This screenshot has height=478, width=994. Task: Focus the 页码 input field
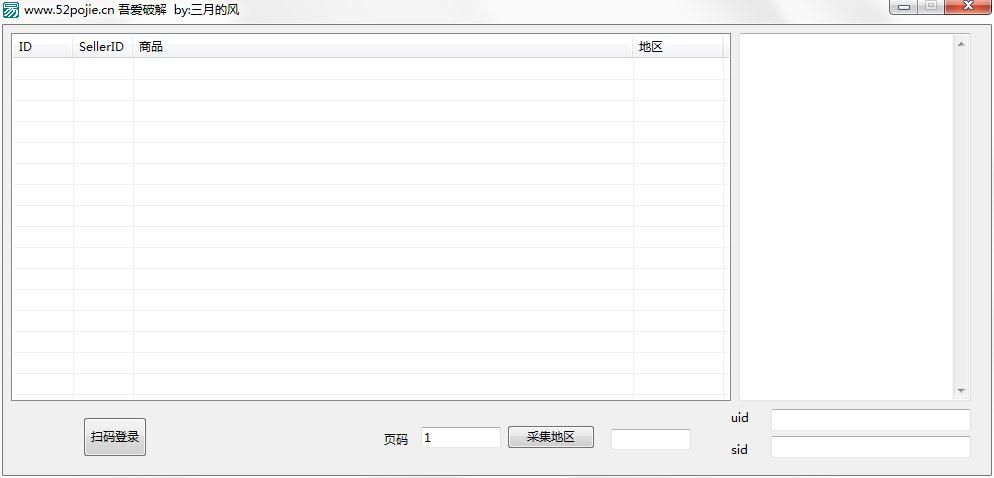pos(461,437)
